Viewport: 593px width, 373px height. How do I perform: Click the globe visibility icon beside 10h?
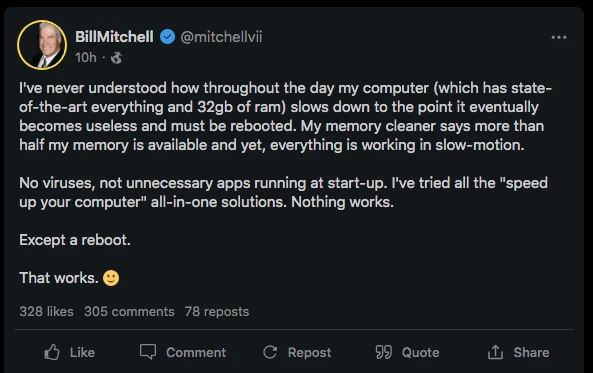click(x=116, y=58)
